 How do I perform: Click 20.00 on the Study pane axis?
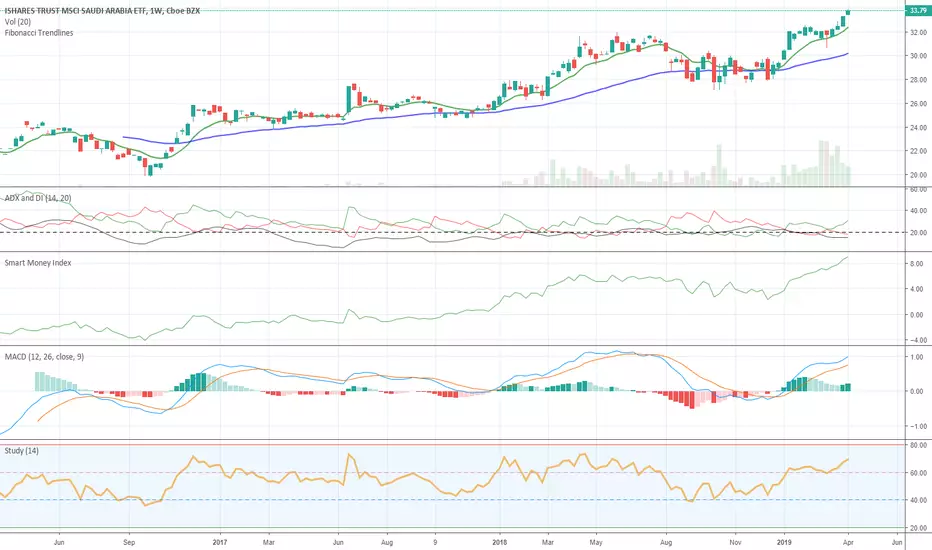(918, 528)
